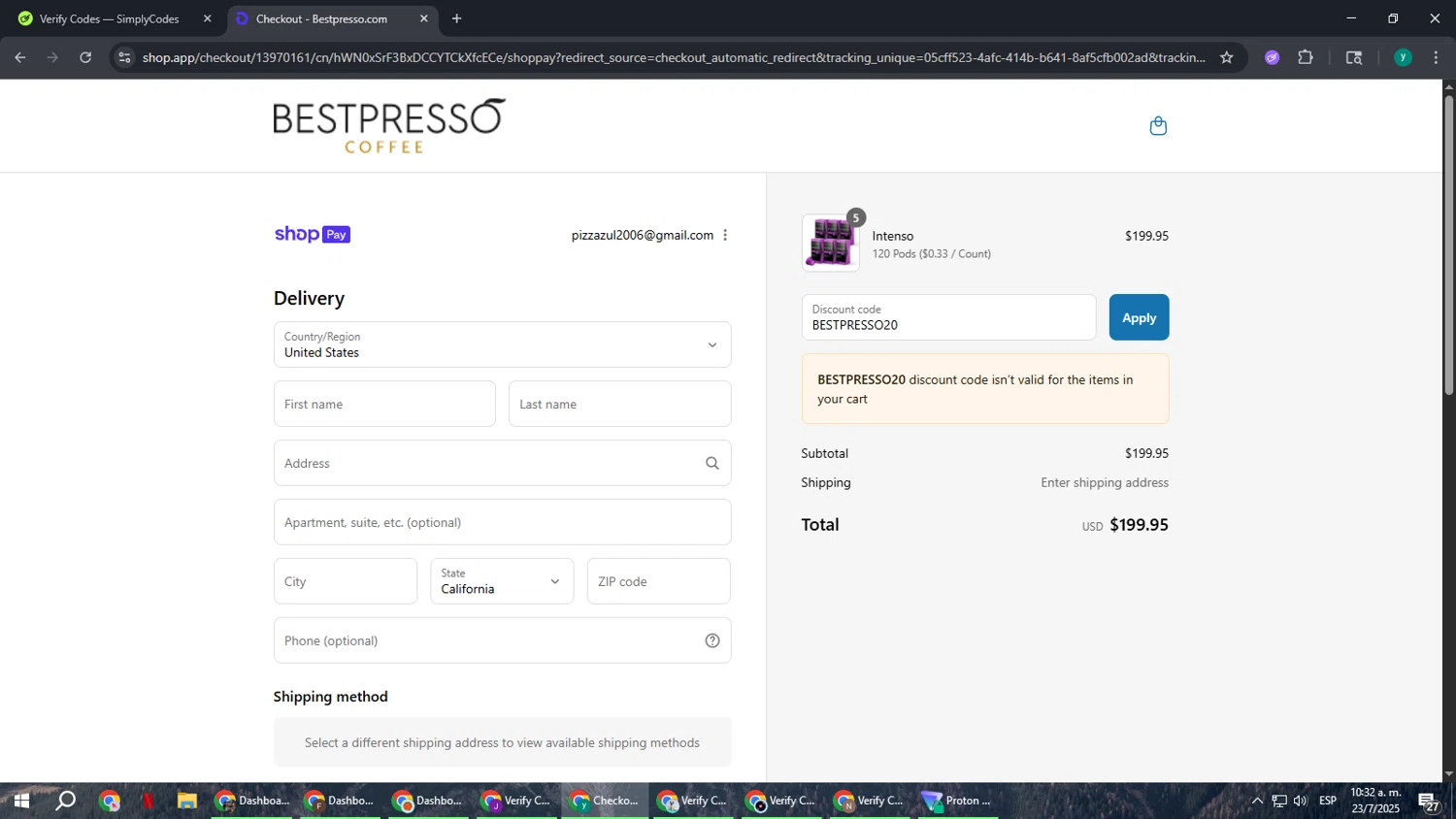Switch to Verify Codes SimplyCodes tab
The width and height of the screenshot is (1456, 819).
click(113, 18)
